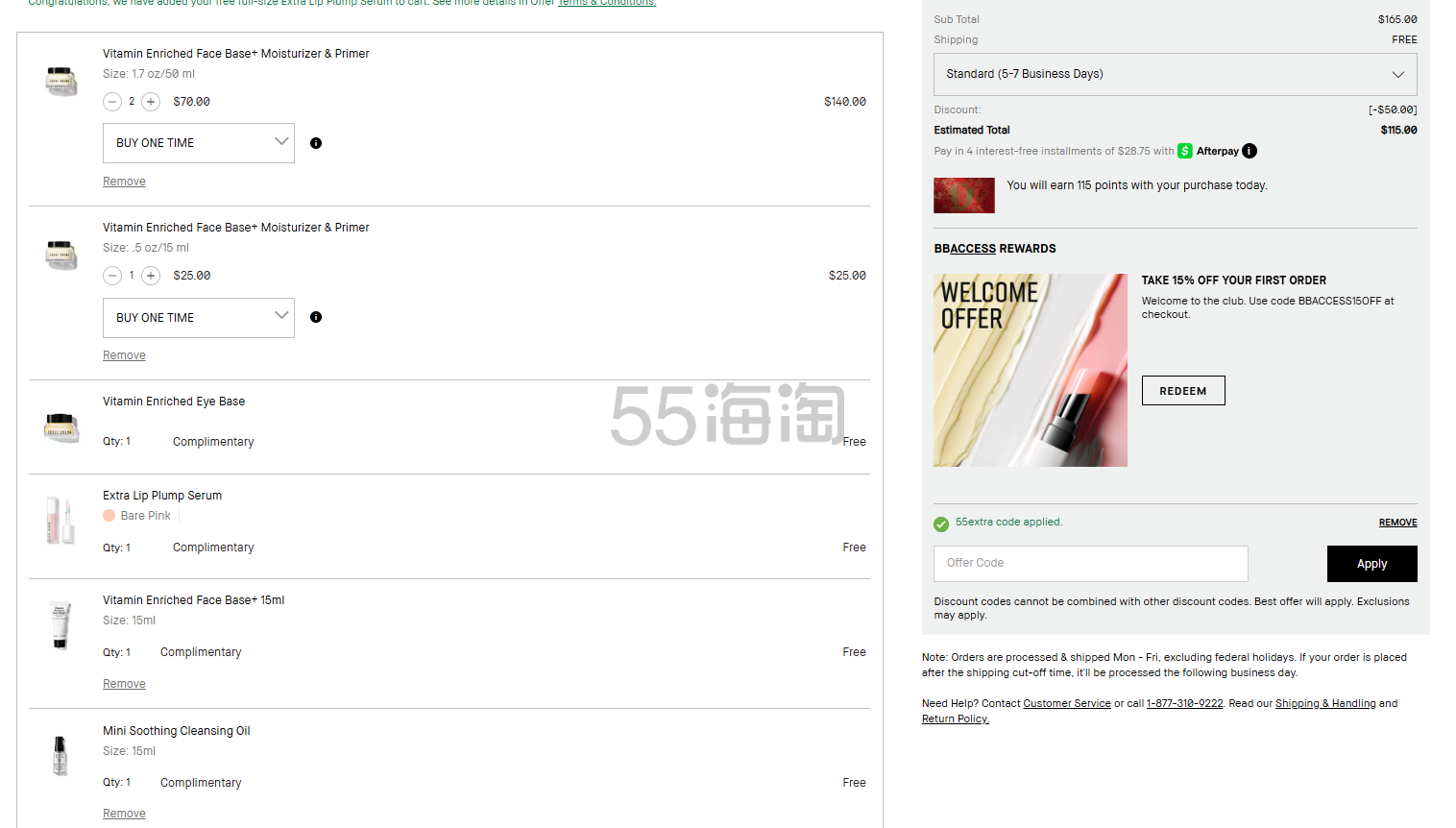The height and width of the screenshot is (828, 1456).
Task: Click the Sub Total amount $165.00
Action: pyautogui.click(x=1397, y=19)
